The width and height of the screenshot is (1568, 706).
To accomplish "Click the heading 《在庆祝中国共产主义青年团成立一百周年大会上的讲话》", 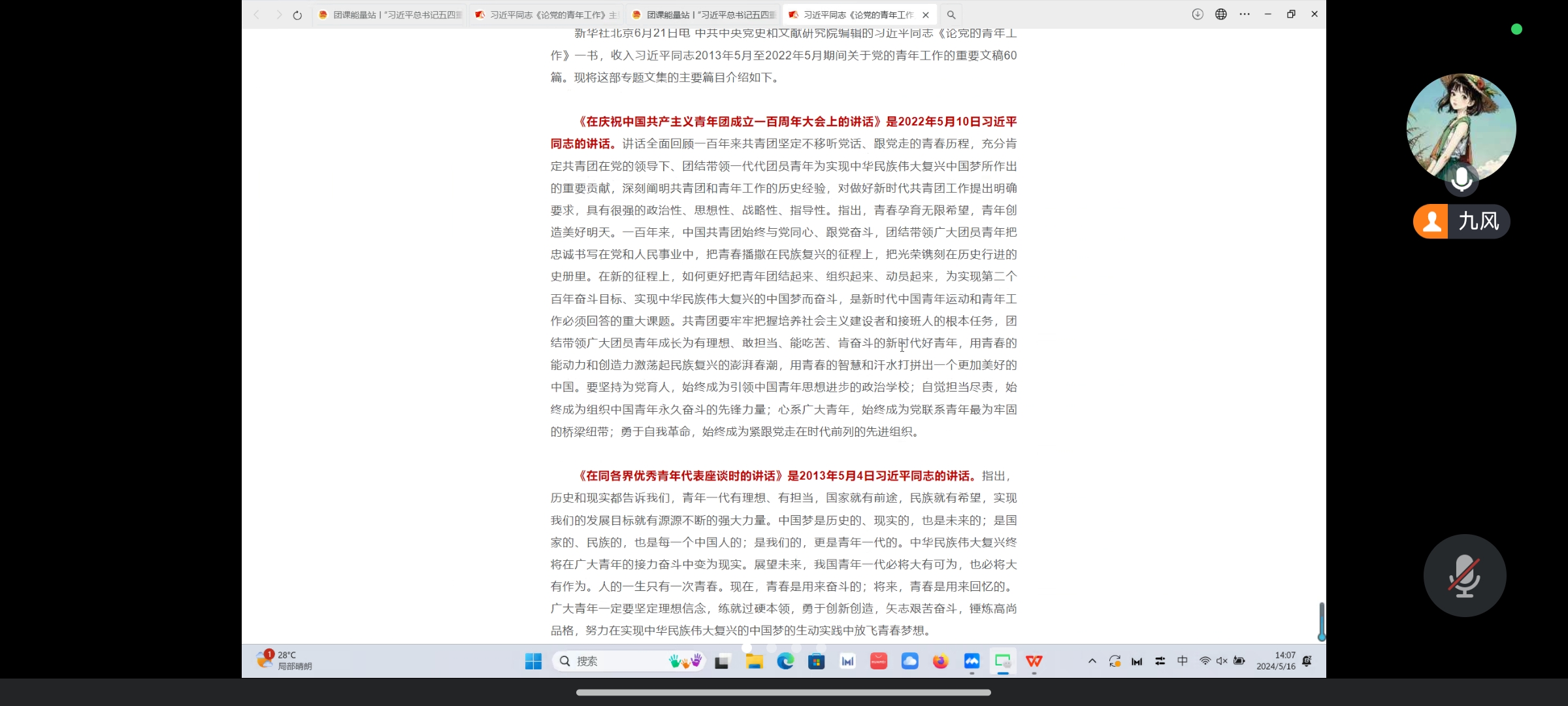I will pos(730,122).
